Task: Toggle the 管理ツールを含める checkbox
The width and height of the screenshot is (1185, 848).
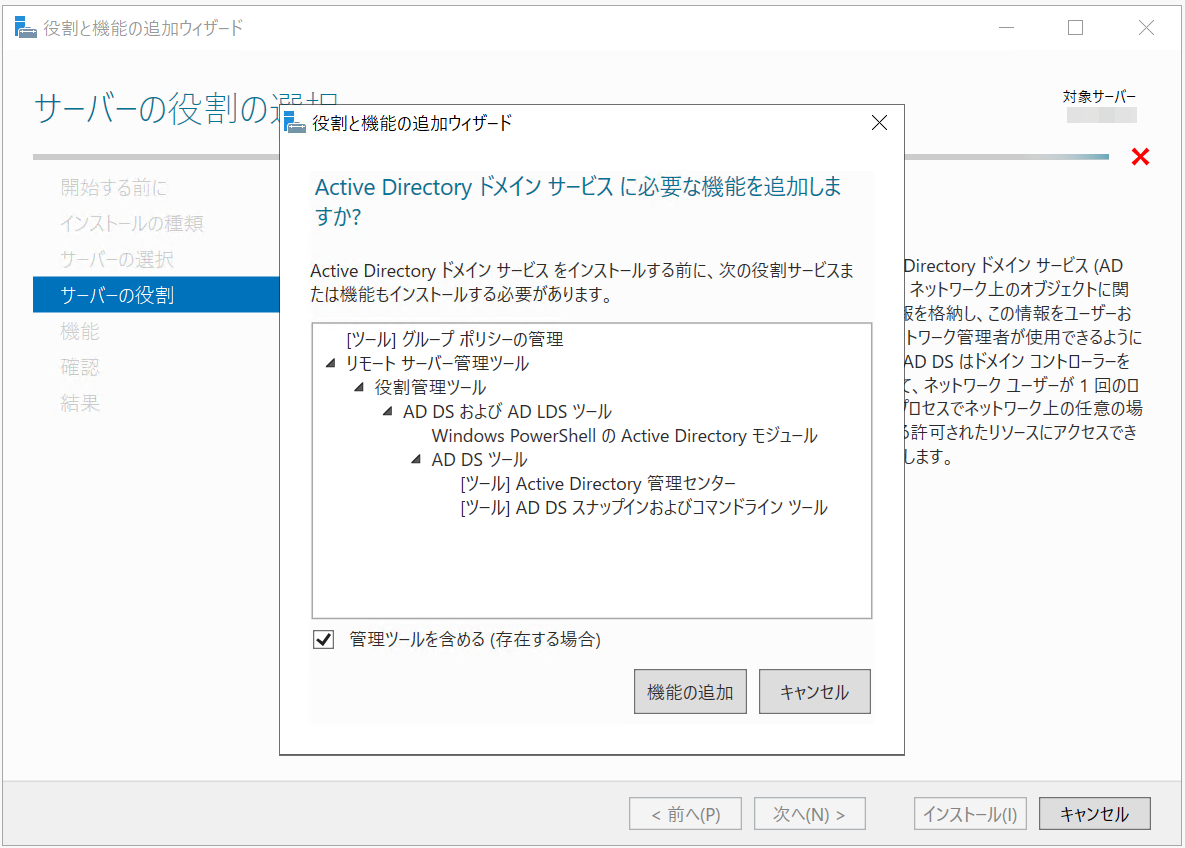Action: click(x=324, y=640)
